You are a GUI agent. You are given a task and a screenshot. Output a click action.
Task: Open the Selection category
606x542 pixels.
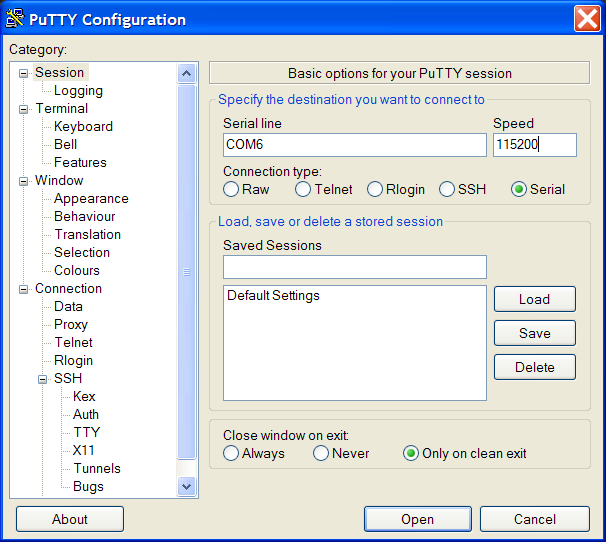(82, 252)
